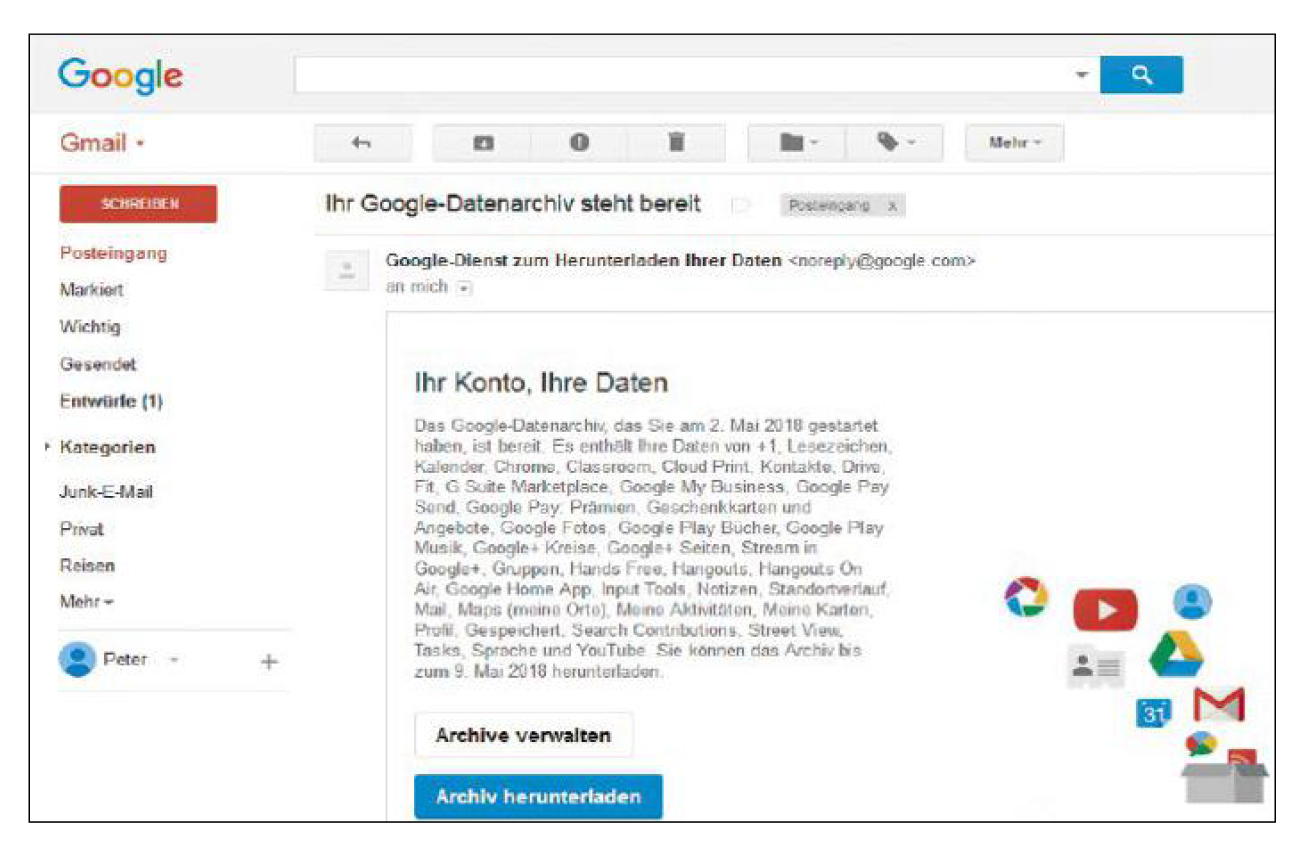Open the dropdown next to Peter
Viewport: 1308px width, 844px height.
tap(175, 661)
